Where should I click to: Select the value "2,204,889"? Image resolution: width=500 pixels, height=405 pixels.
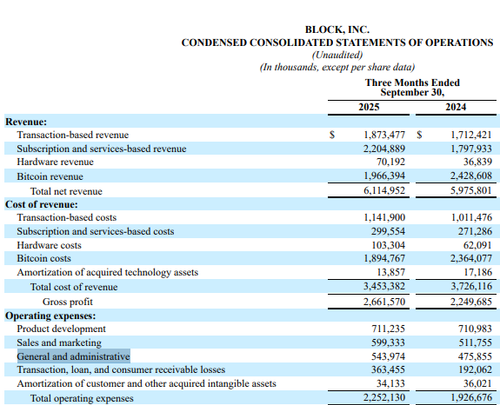tap(384, 149)
